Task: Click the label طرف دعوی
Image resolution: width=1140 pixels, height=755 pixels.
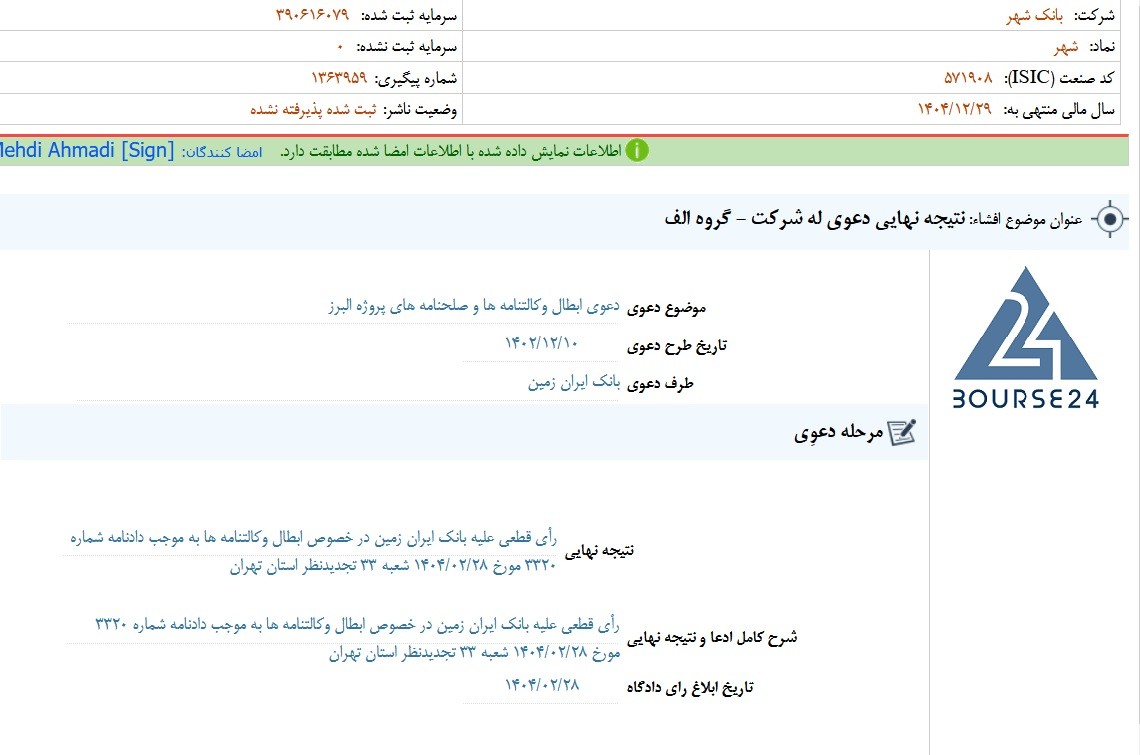Action: pyautogui.click(x=660, y=383)
